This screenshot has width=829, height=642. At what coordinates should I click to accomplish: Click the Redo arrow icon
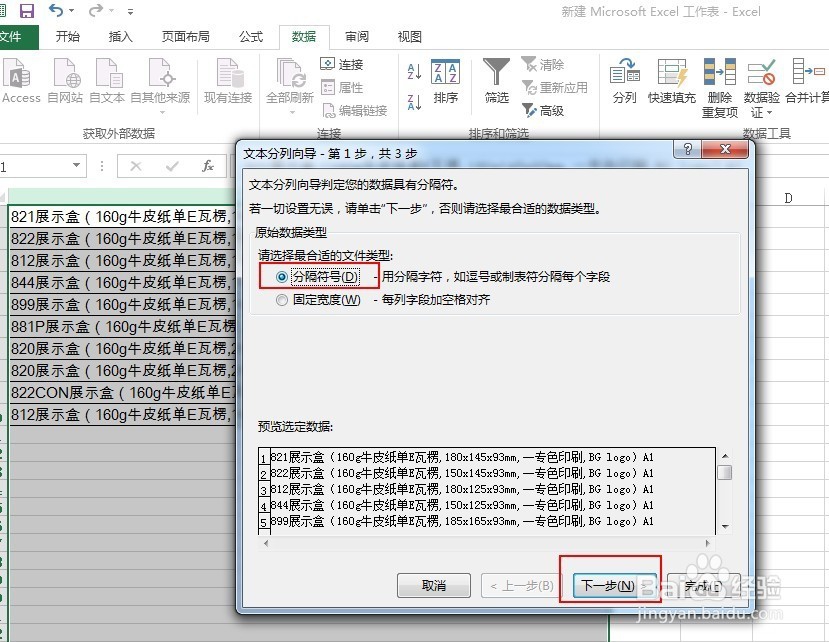click(x=96, y=10)
